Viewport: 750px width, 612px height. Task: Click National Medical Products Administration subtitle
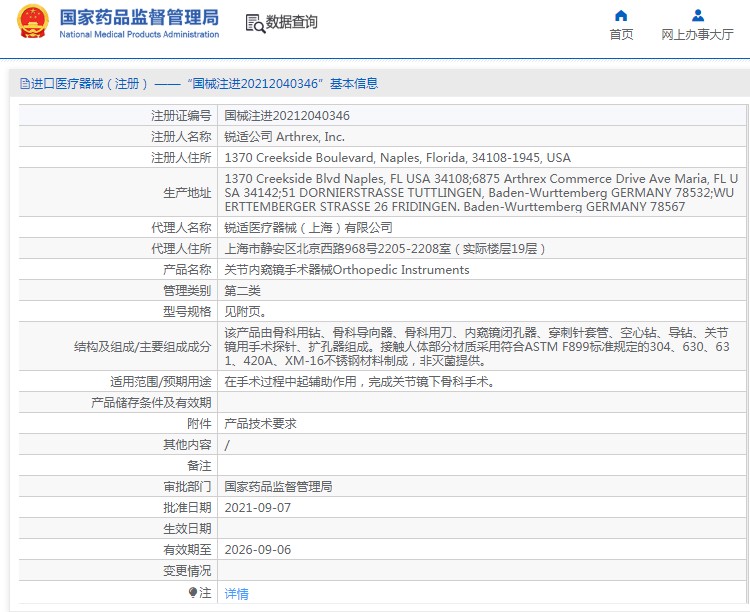tap(139, 34)
